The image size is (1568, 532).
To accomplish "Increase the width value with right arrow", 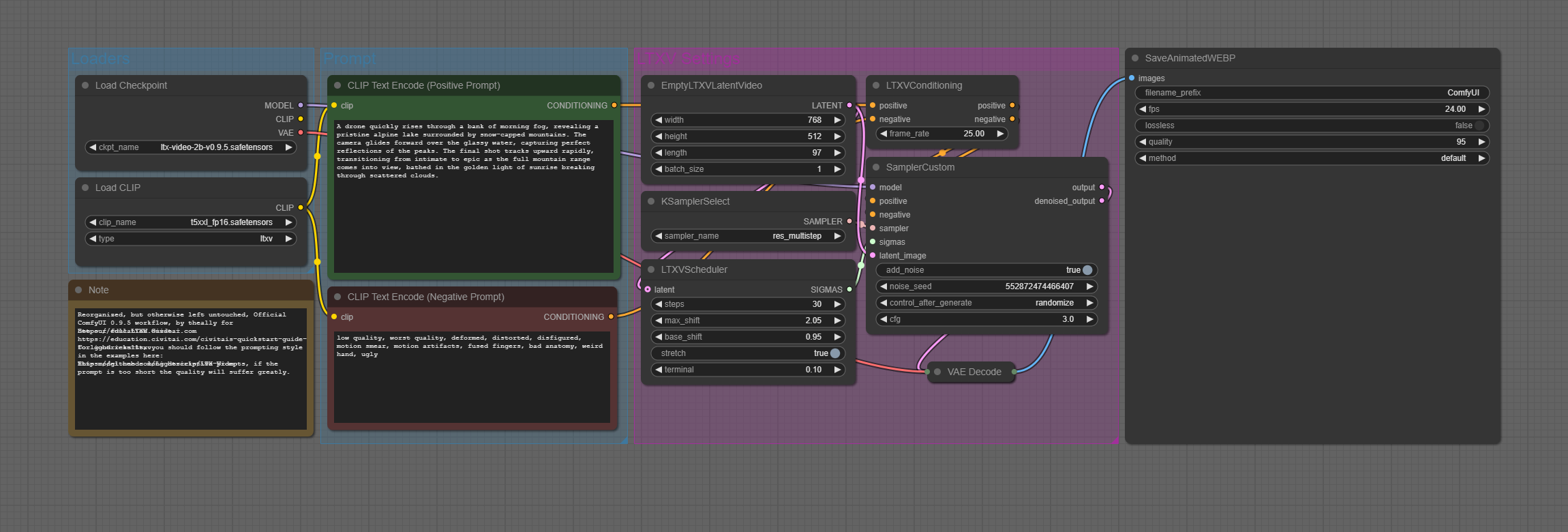I will point(837,120).
